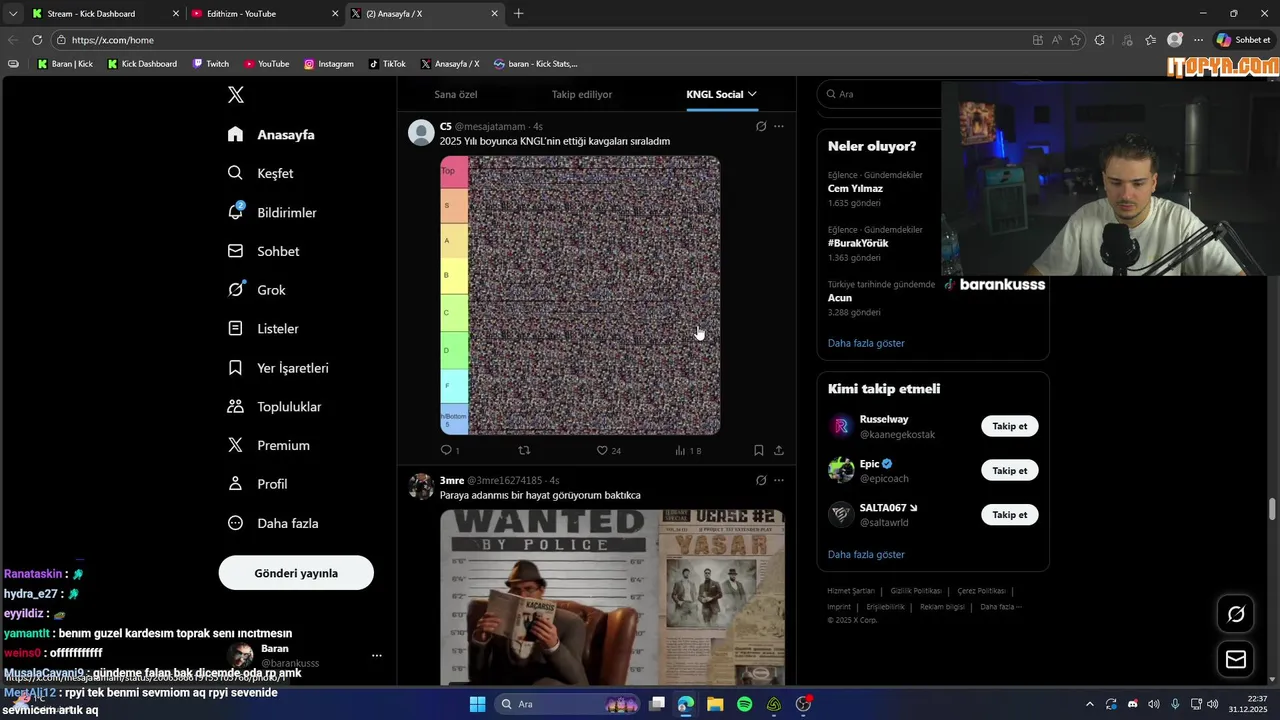The width and height of the screenshot is (1280, 720).
Task: Open File Explorer from the taskbar
Action: point(715,704)
